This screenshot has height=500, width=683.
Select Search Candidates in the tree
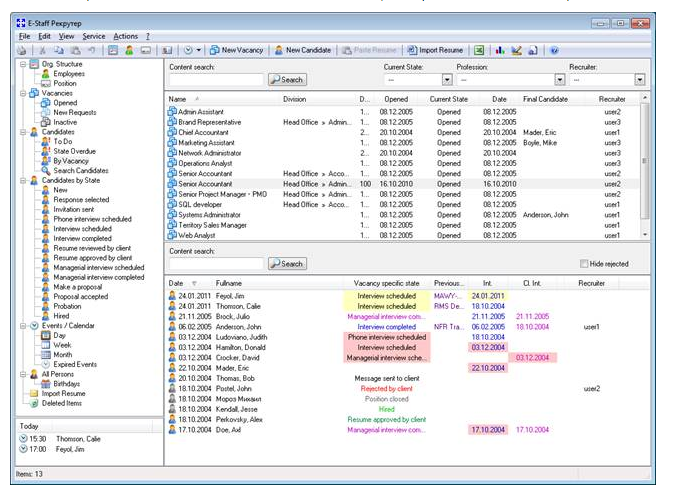point(81,171)
